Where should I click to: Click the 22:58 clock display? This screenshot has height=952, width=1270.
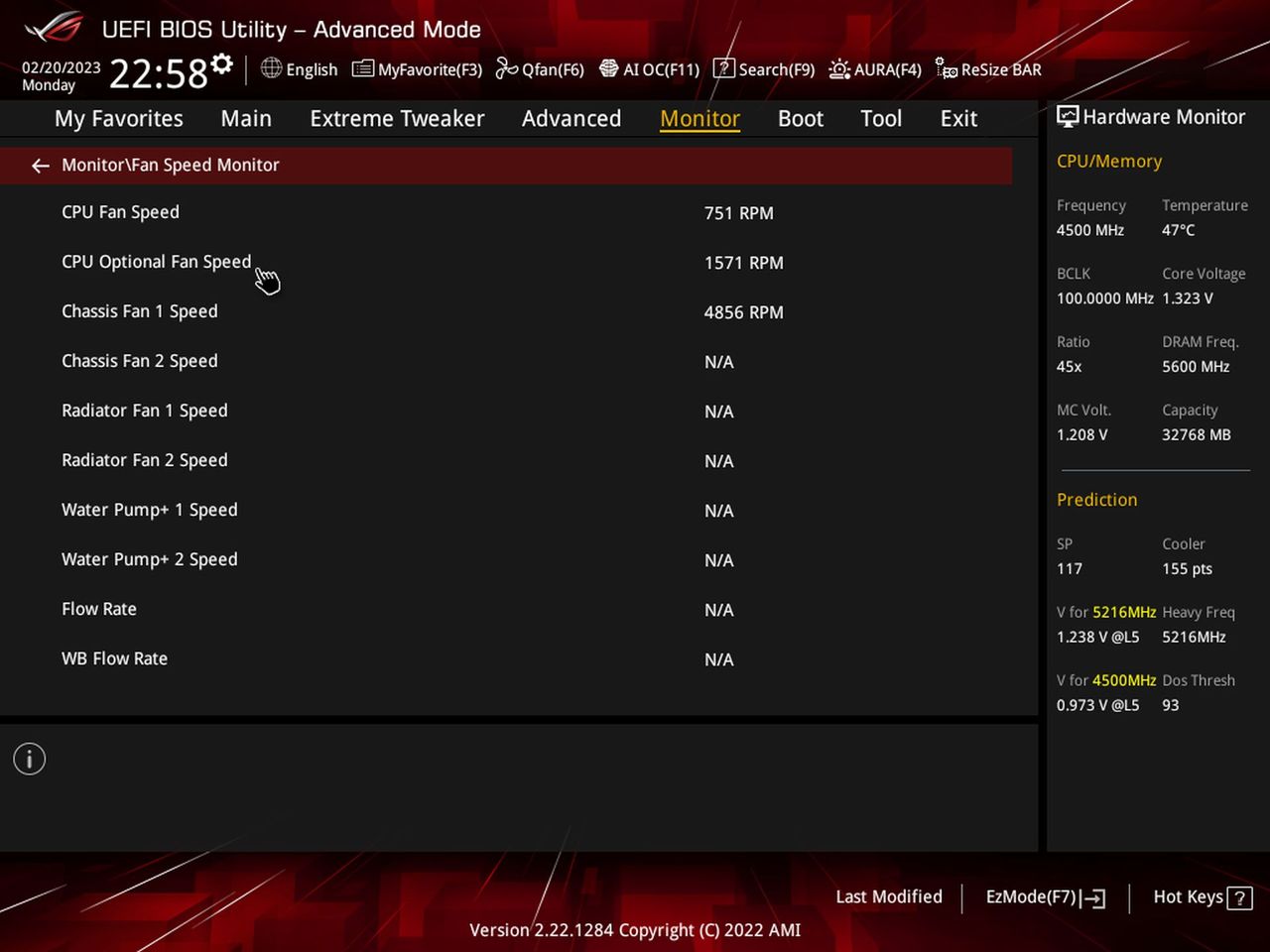tap(158, 73)
